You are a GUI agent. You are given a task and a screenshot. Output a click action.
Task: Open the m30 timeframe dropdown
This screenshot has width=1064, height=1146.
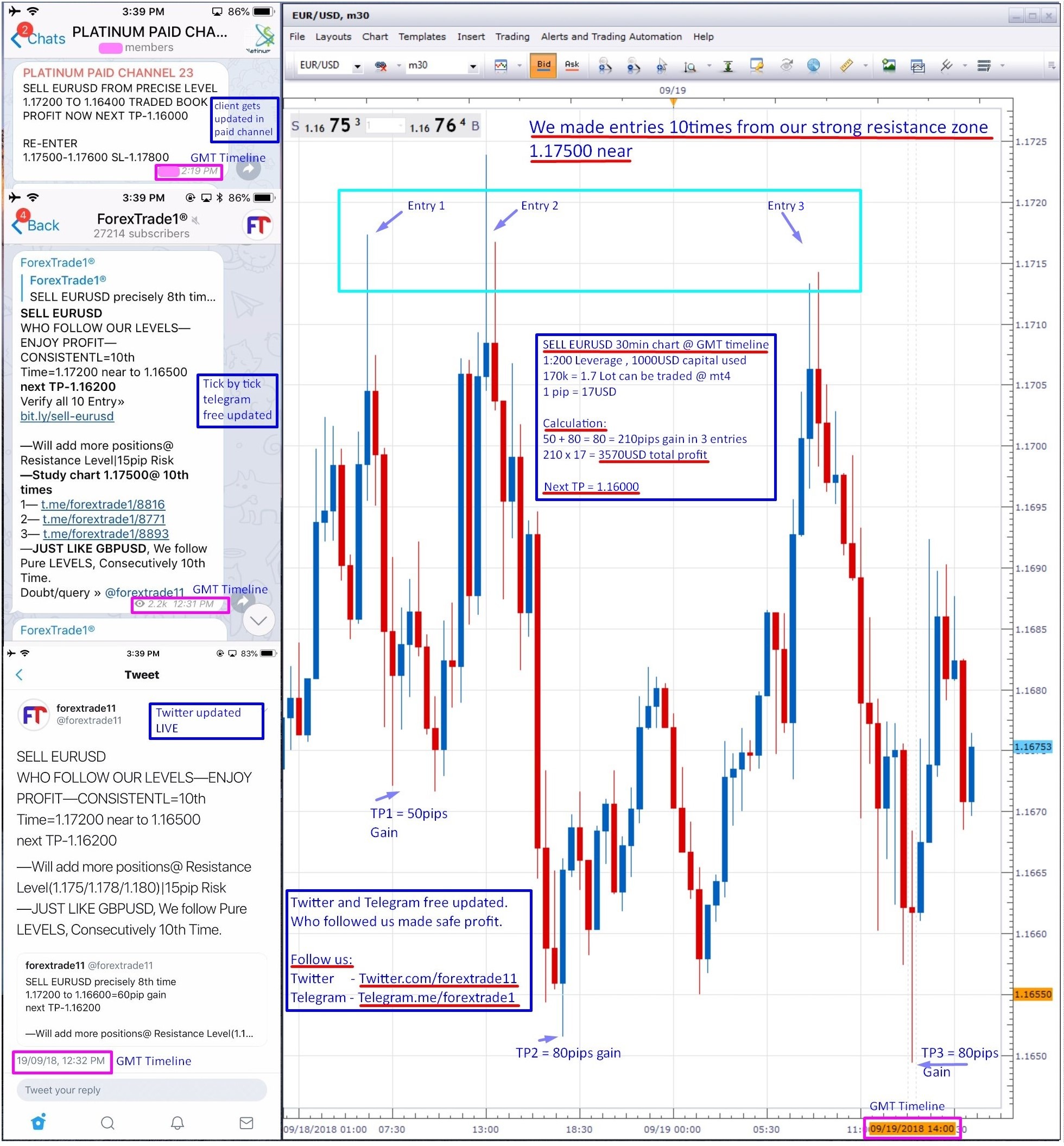click(473, 66)
